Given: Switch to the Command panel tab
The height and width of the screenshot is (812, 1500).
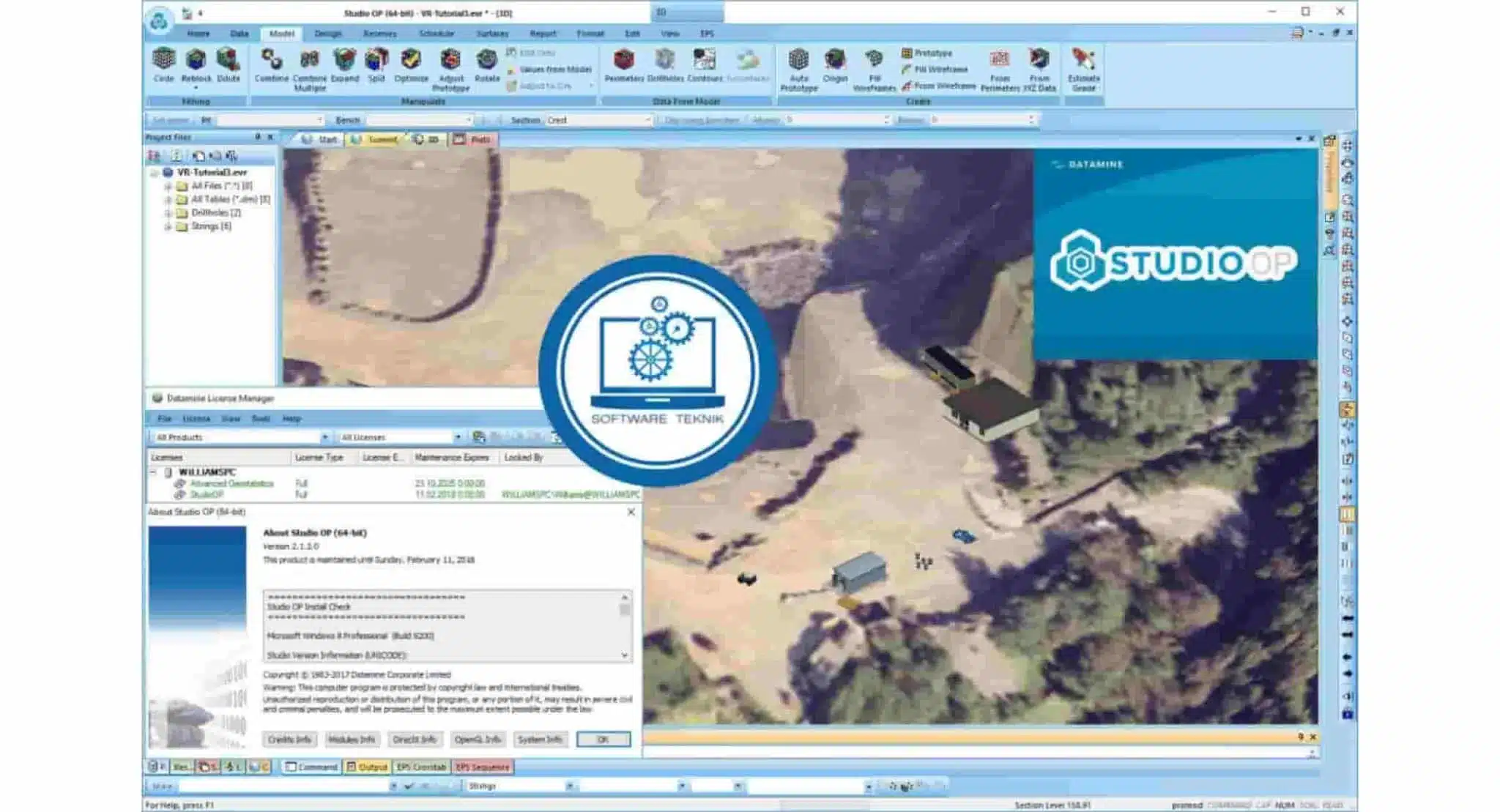Looking at the screenshot, I should 311,767.
